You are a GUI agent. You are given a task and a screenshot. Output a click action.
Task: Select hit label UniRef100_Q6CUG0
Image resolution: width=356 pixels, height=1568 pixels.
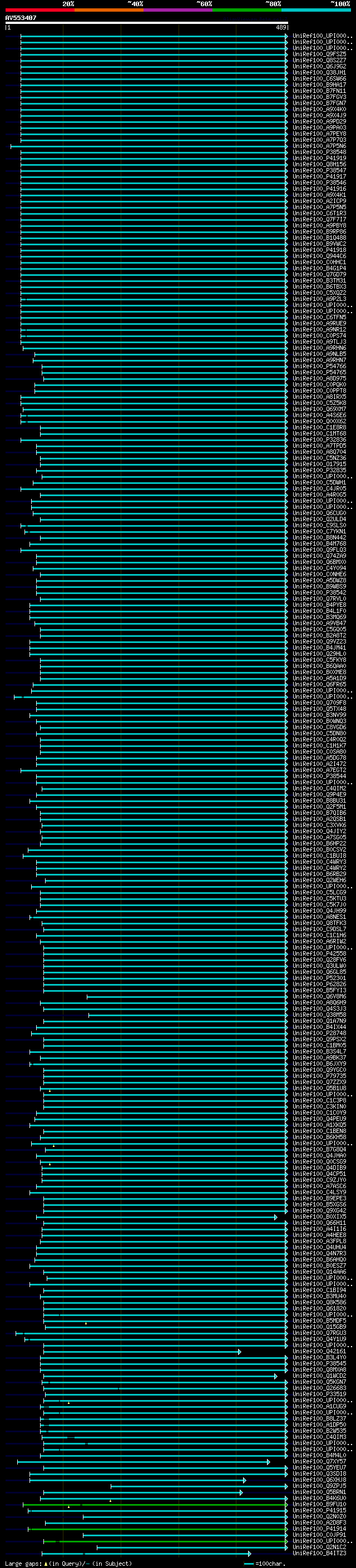[319, 513]
